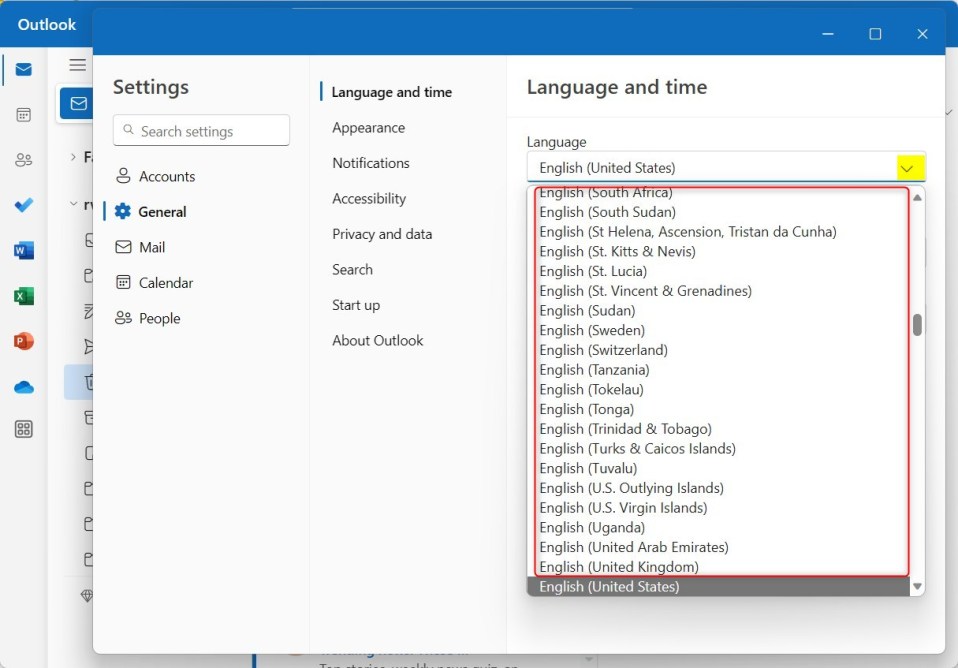Open the More apps grid icon
This screenshot has width=958, height=668.
pos(23,430)
